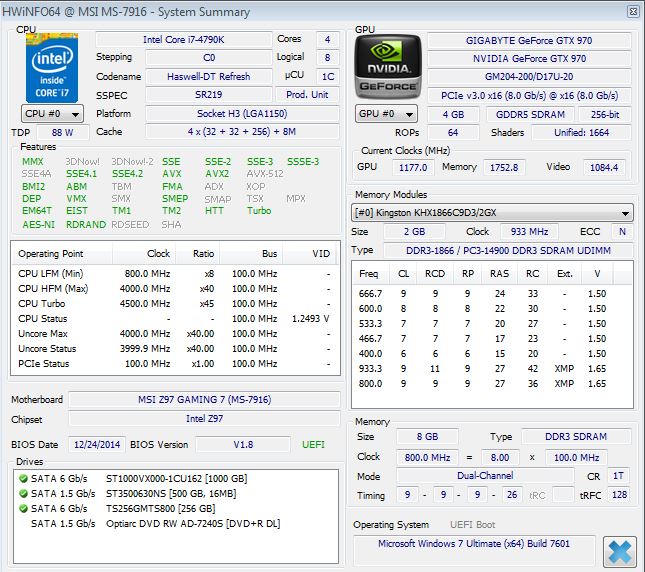This screenshot has height=572, width=645.
Task: Select the CPU LFM (Min) row
Action: pos(175,273)
